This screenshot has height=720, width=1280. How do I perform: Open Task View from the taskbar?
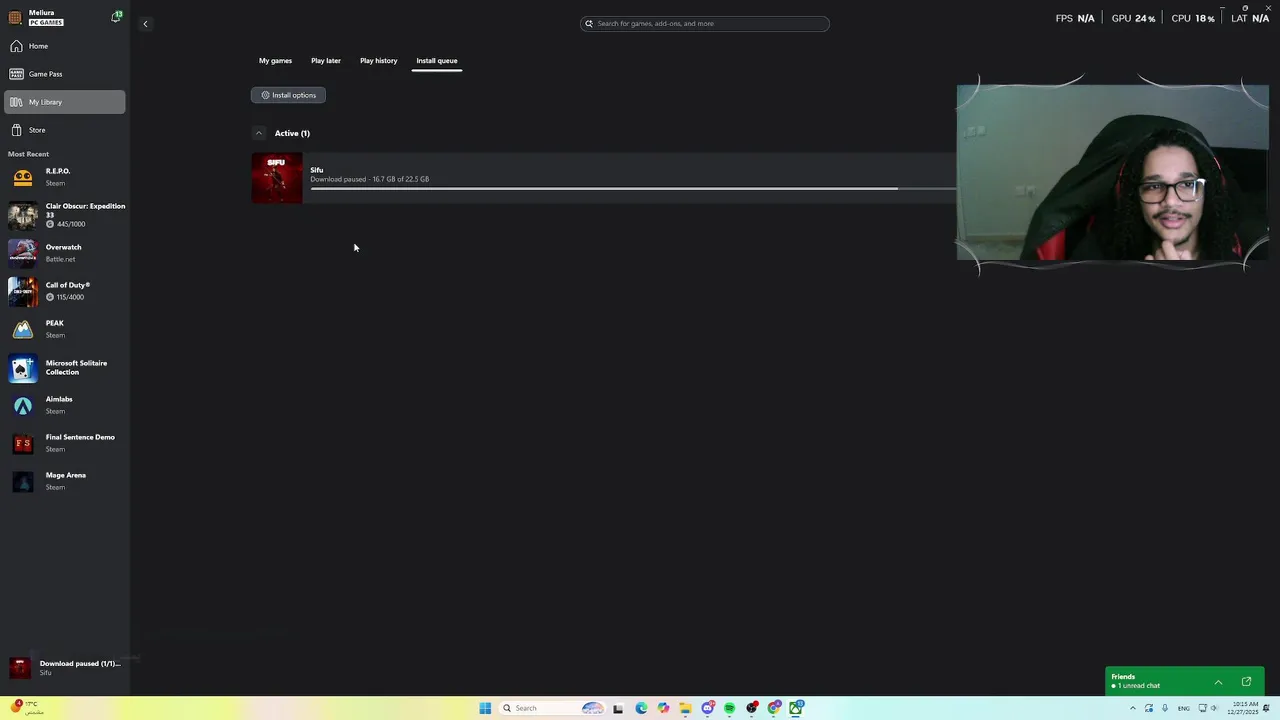[618, 708]
